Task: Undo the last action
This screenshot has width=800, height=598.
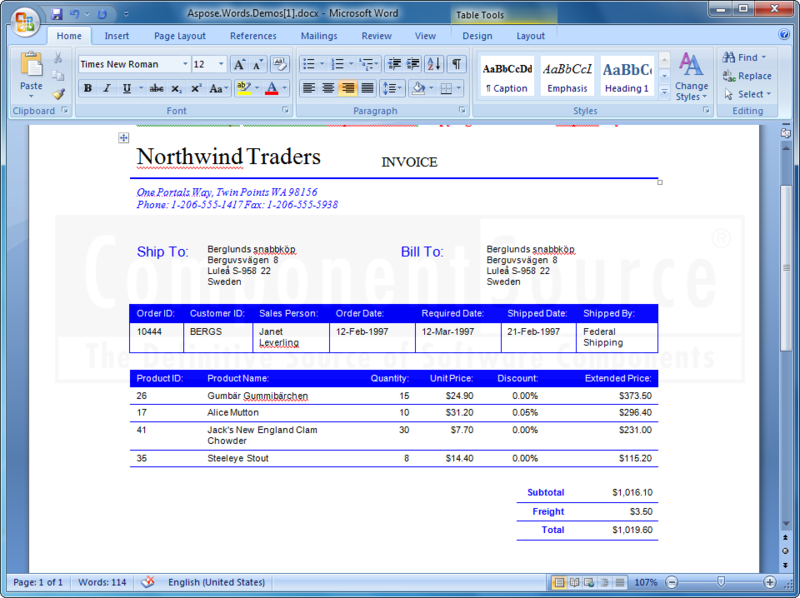Action: pos(74,14)
